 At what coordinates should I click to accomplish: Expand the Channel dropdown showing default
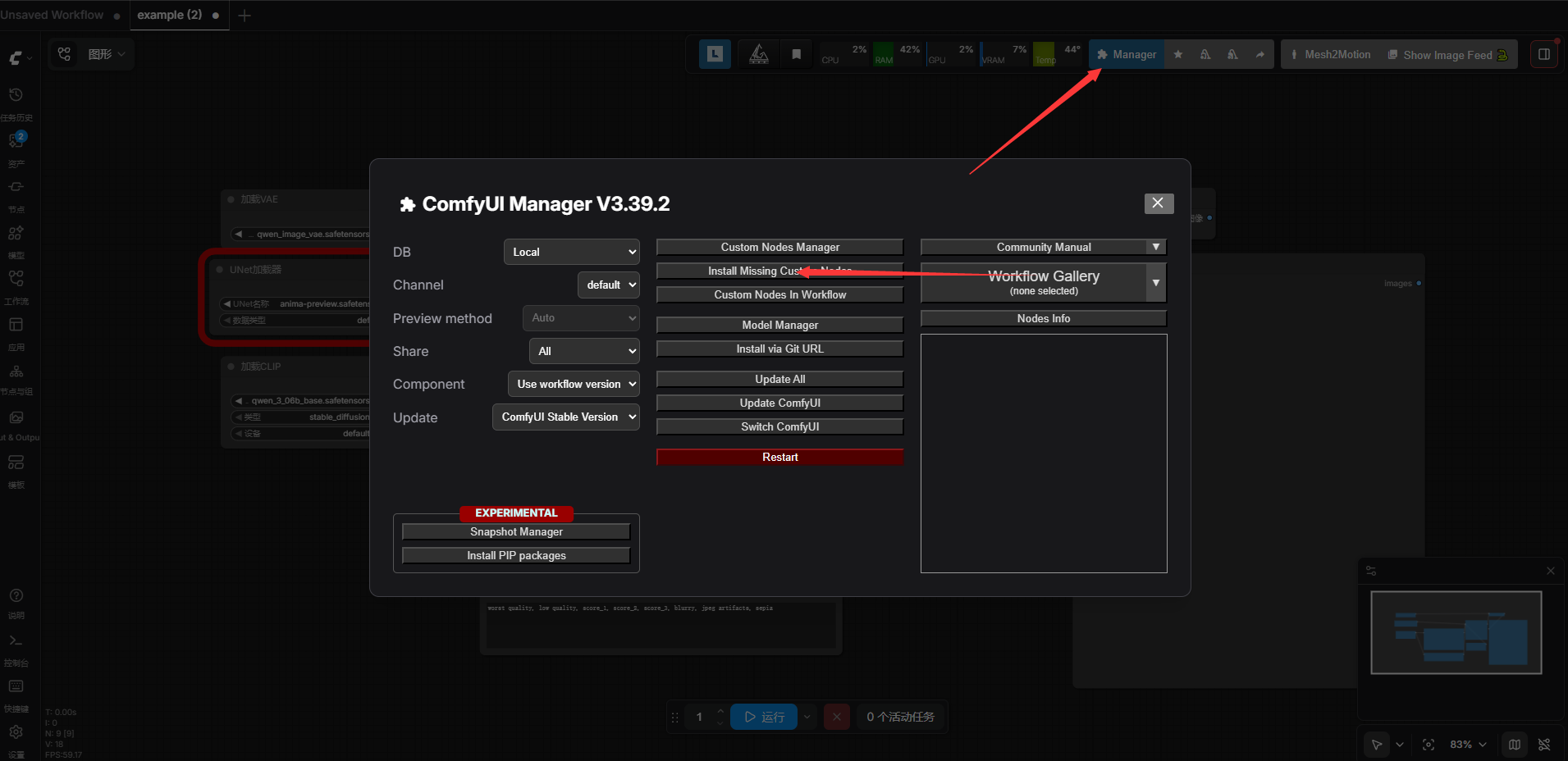[609, 285]
